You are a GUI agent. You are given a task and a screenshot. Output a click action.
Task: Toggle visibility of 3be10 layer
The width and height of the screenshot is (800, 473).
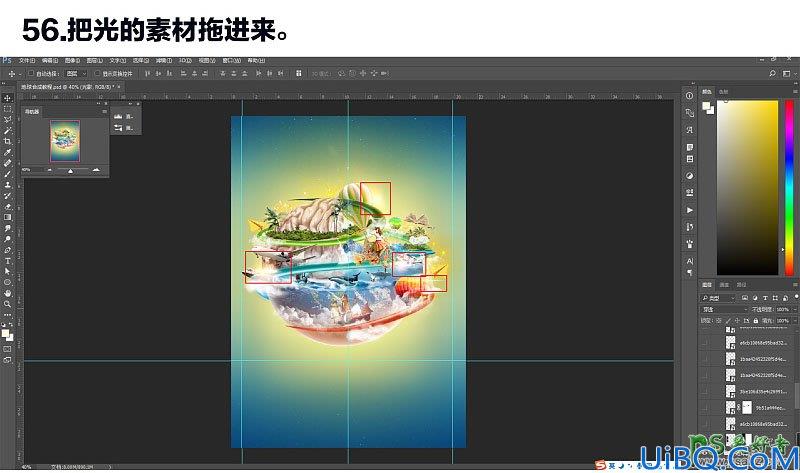click(x=706, y=391)
